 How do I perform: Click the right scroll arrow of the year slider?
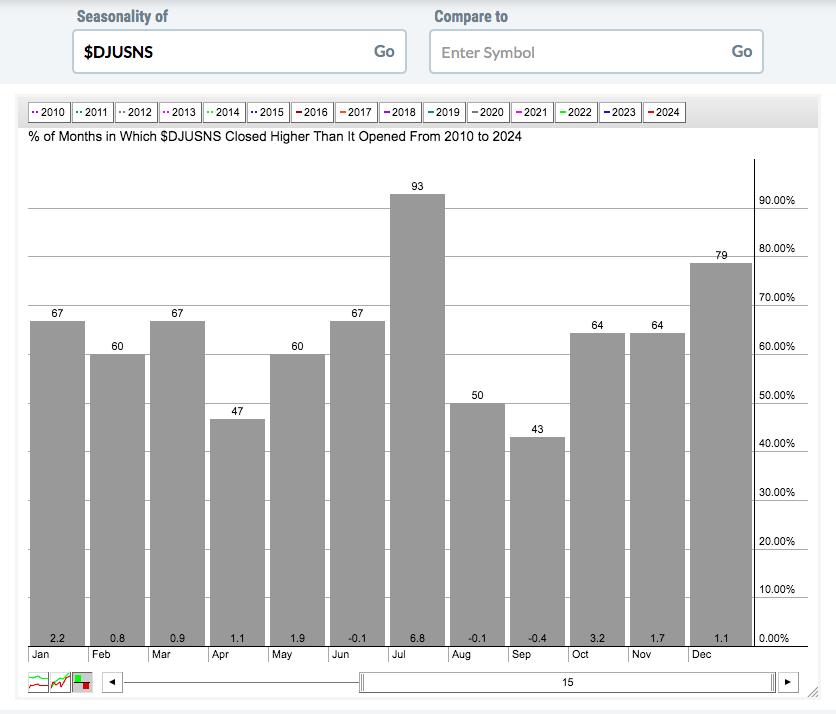pyautogui.click(x=789, y=683)
